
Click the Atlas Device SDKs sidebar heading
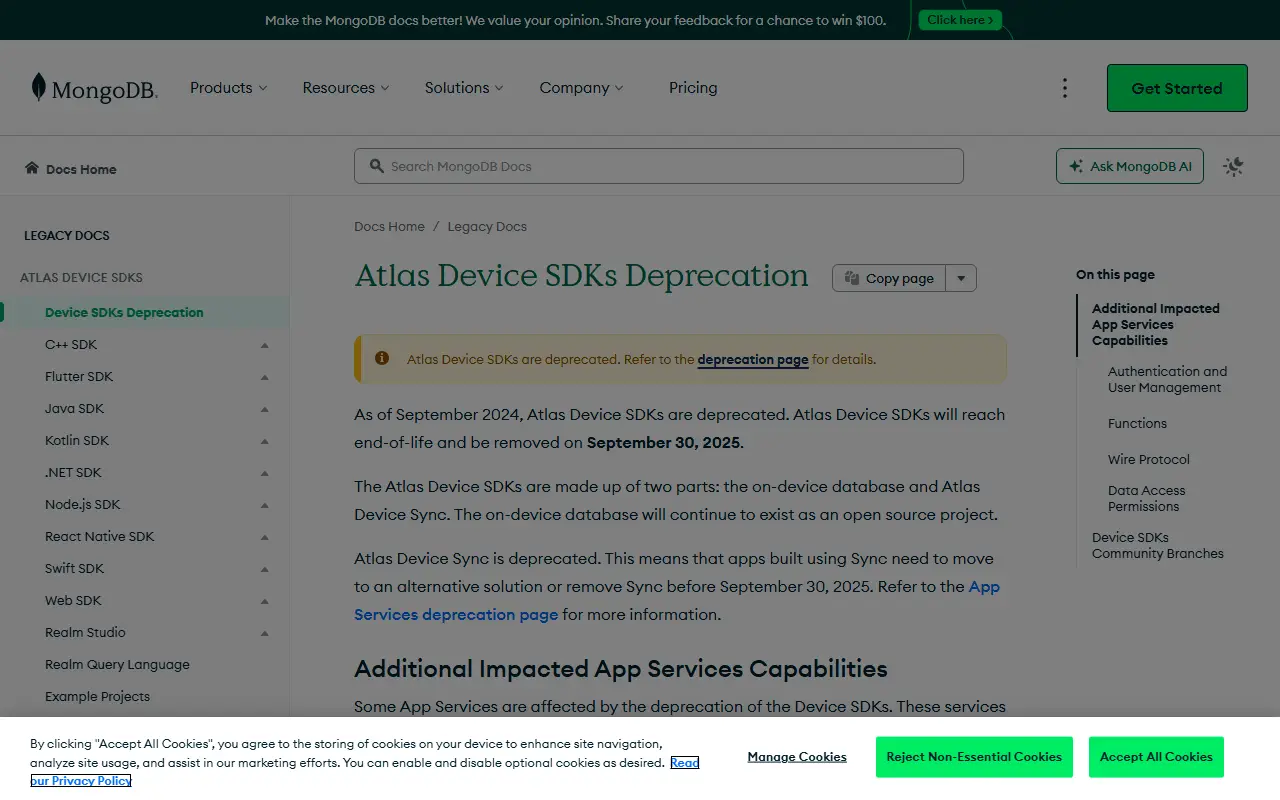click(x=81, y=277)
